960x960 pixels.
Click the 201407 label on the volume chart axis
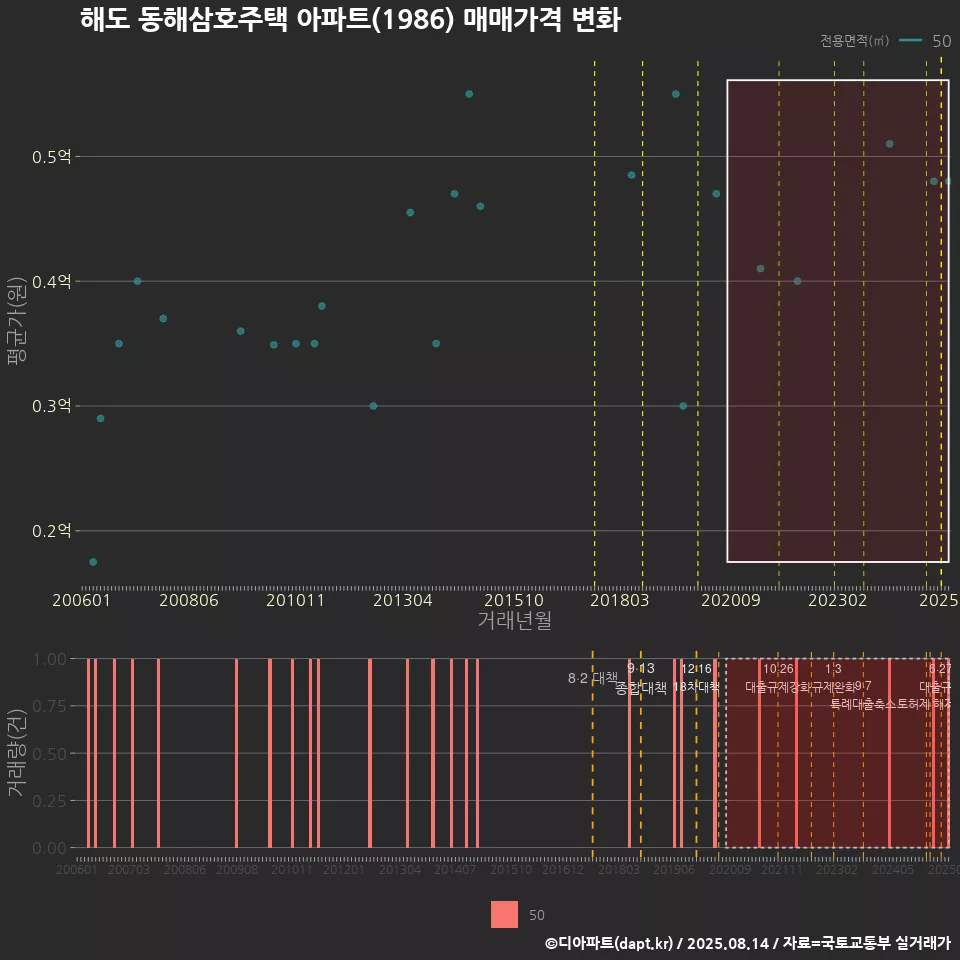[455, 869]
